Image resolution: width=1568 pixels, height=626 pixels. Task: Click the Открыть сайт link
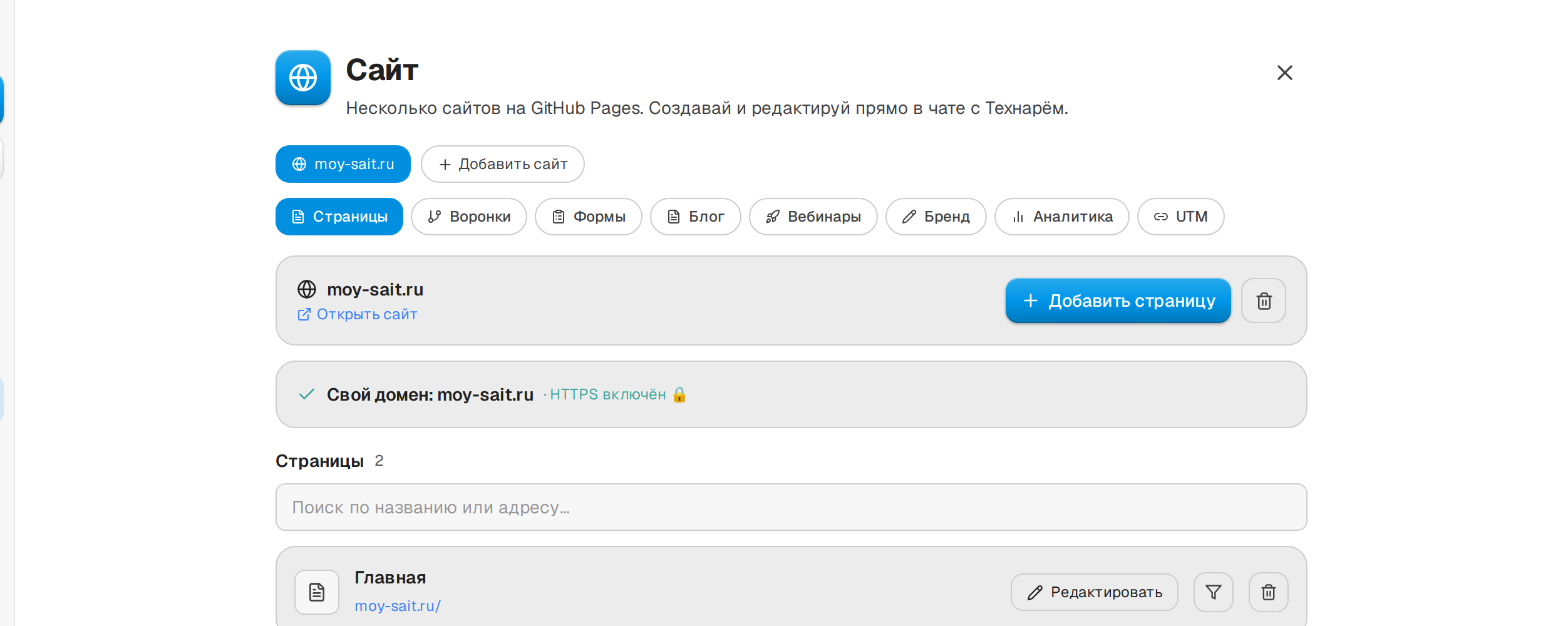[358, 314]
